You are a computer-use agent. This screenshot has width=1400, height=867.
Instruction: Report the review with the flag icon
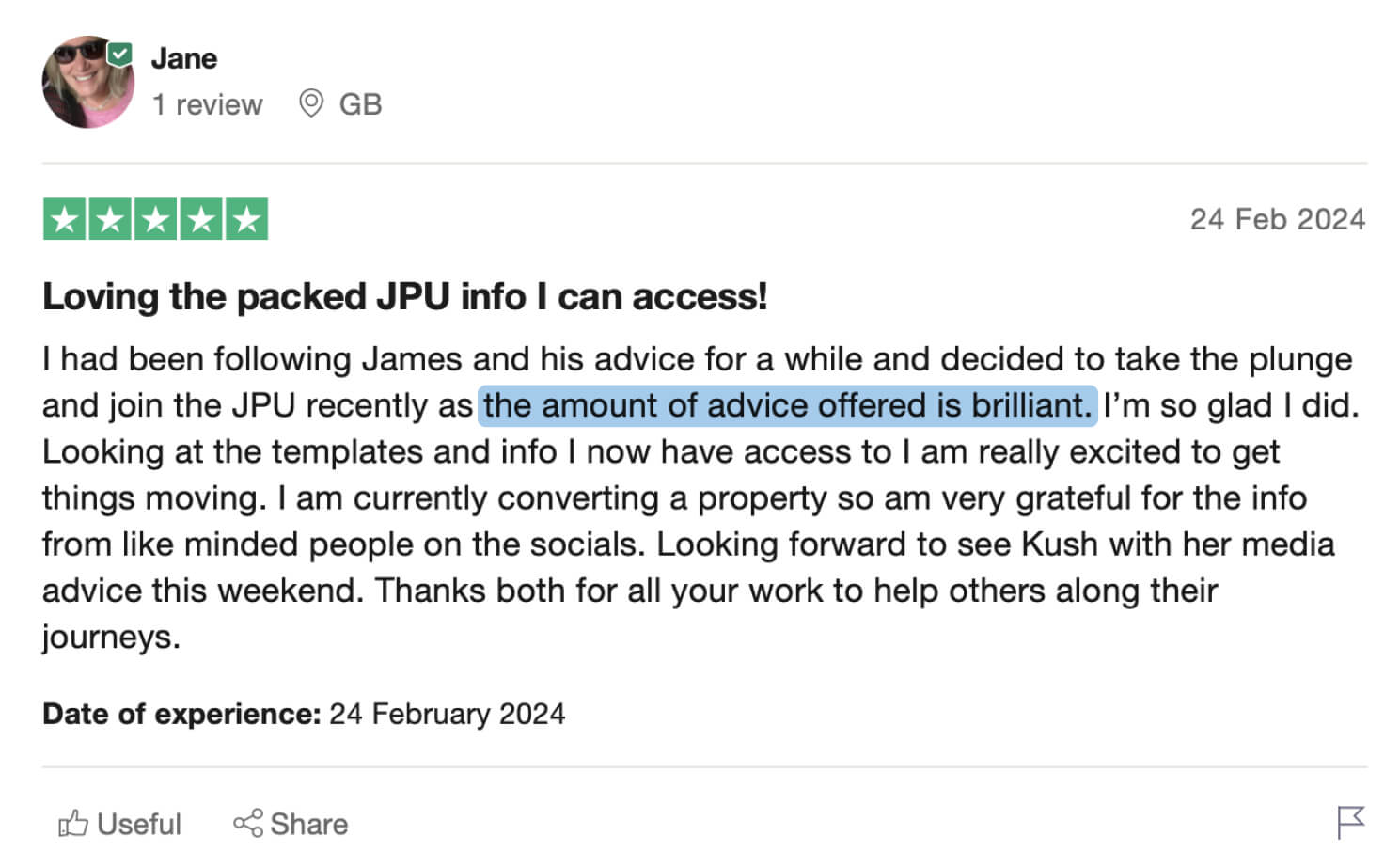pos(1350,822)
